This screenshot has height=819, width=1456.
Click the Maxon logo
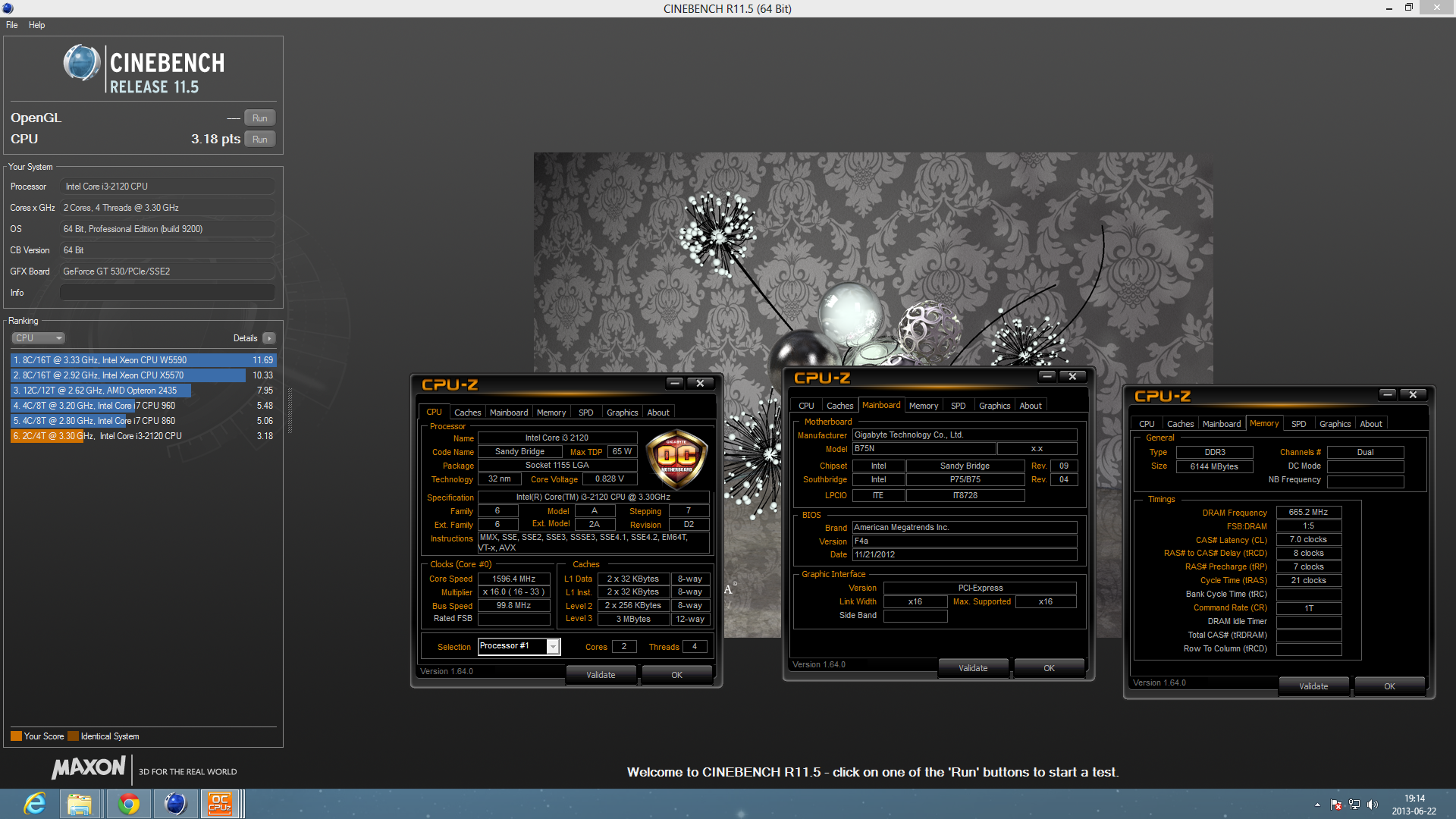[88, 768]
